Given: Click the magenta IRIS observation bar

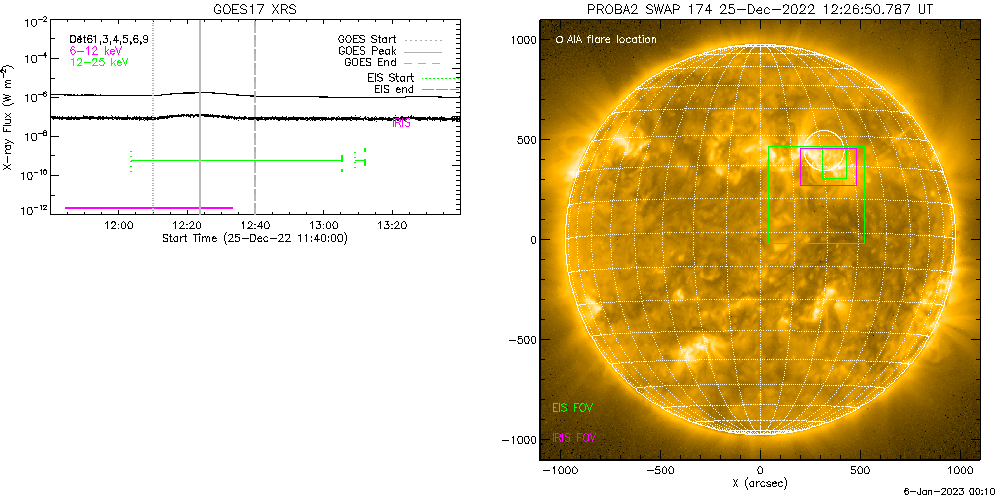Looking at the screenshot, I should click(149, 208).
